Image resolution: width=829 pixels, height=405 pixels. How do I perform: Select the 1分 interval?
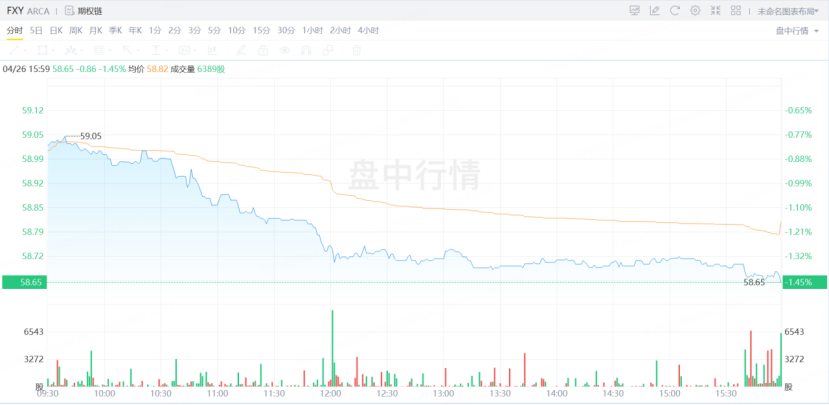tap(155, 31)
